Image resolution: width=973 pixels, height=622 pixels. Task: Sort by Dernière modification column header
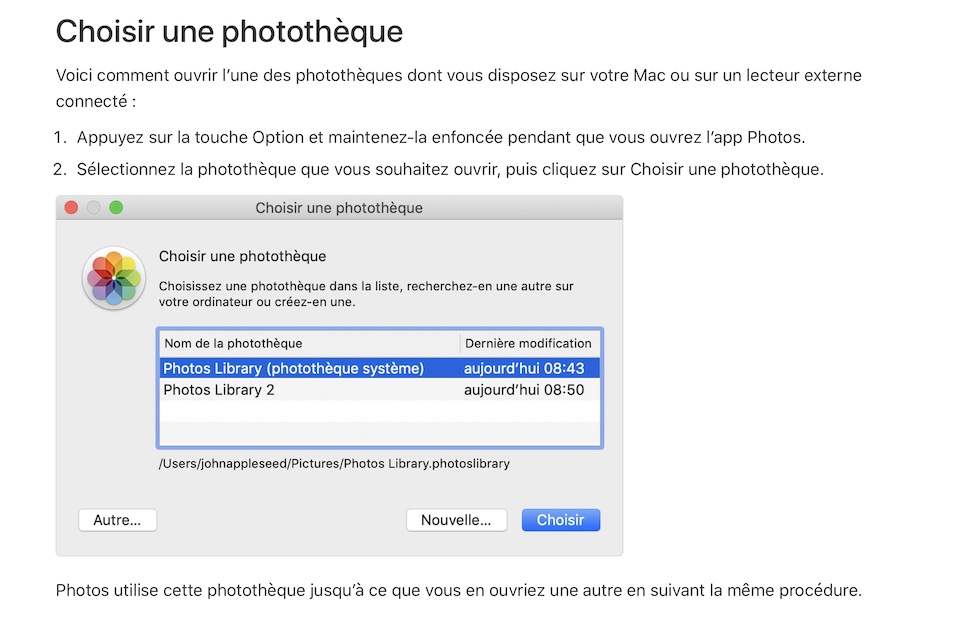click(x=529, y=343)
